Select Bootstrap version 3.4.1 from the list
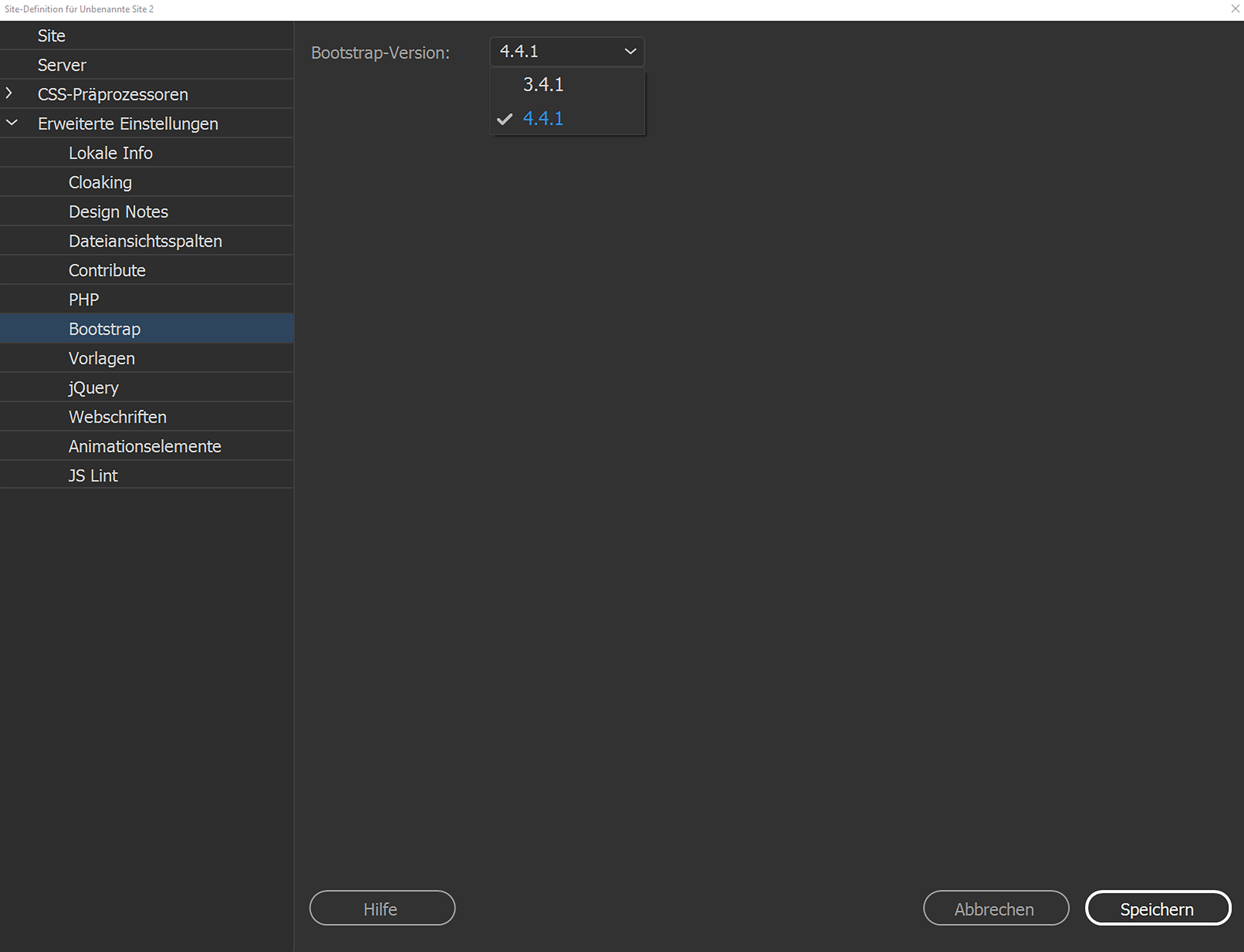The height and width of the screenshot is (952, 1244). tap(543, 84)
